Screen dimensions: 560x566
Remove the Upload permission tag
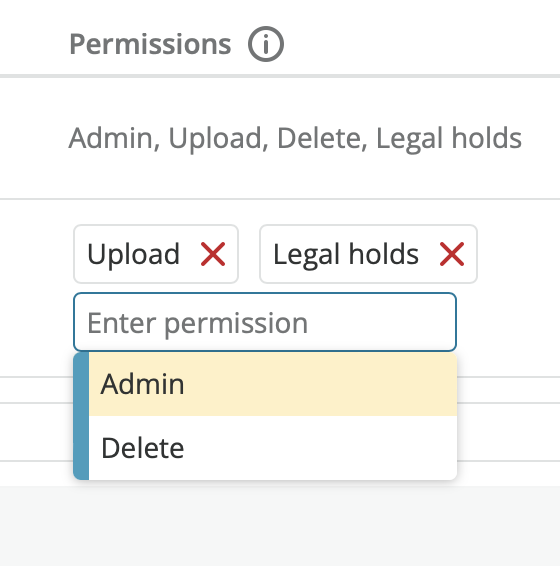tap(213, 254)
